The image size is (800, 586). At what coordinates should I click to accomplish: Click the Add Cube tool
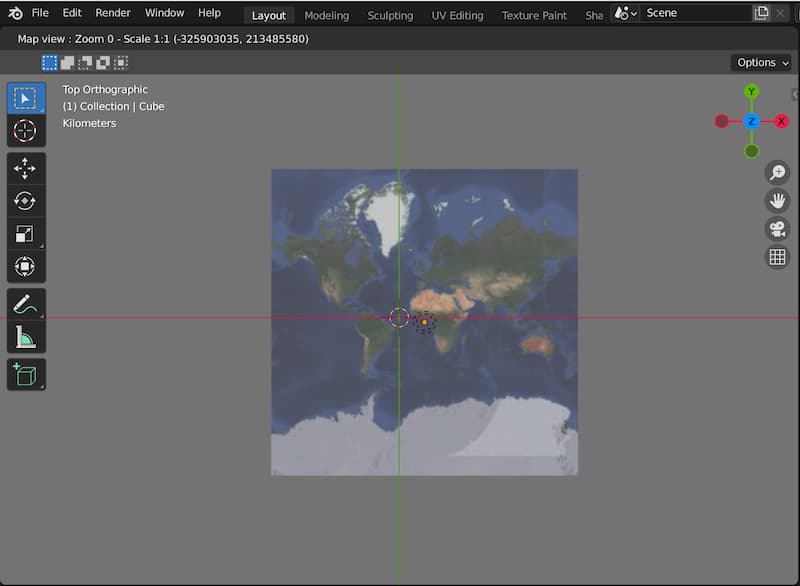click(26, 375)
